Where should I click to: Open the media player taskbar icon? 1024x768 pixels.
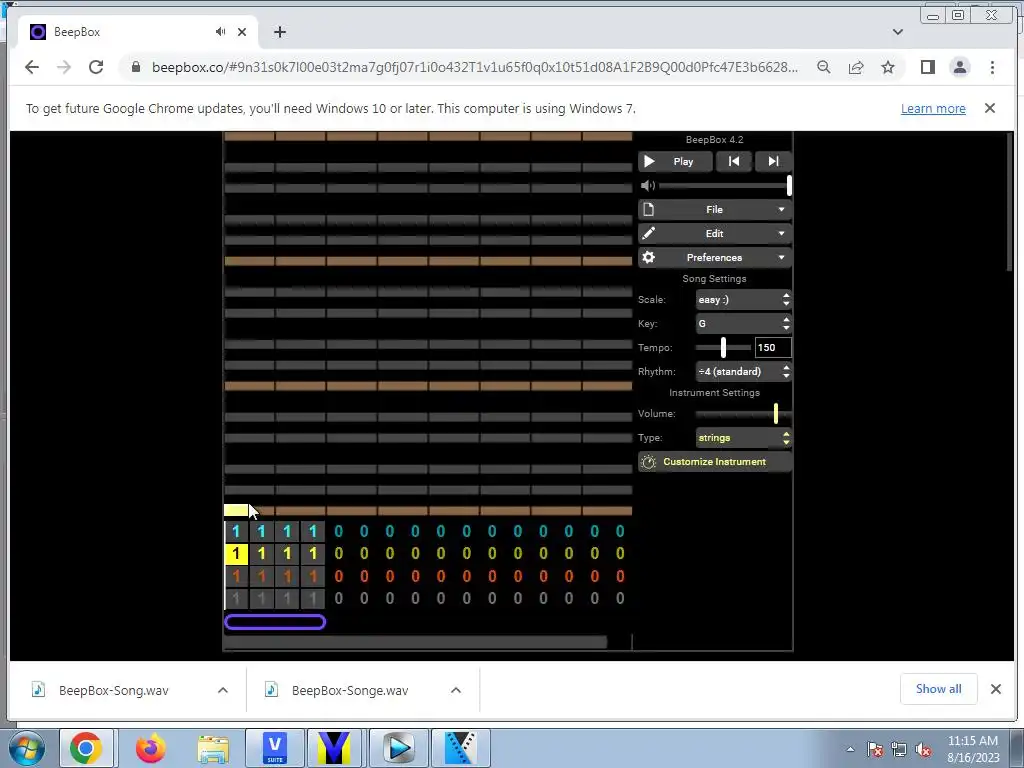click(399, 748)
